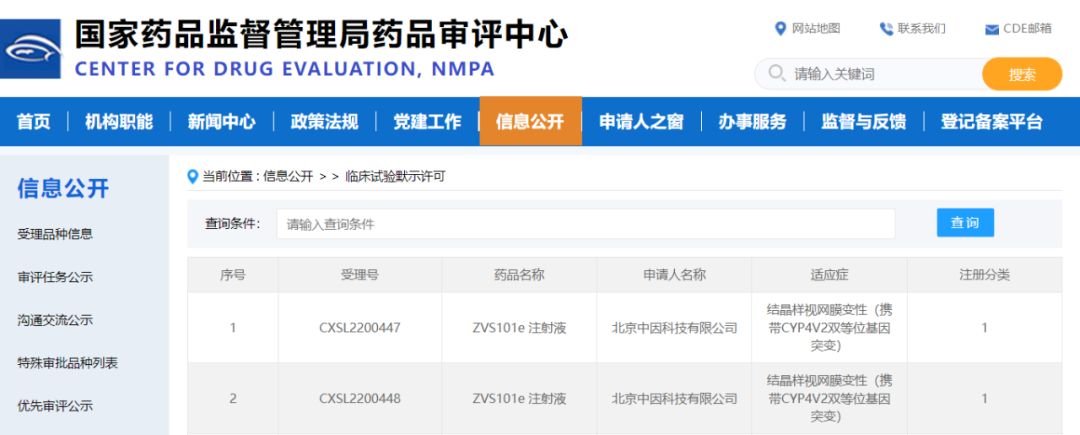
Task: Select 政策法规 in navigation bar
Action: pos(324,122)
